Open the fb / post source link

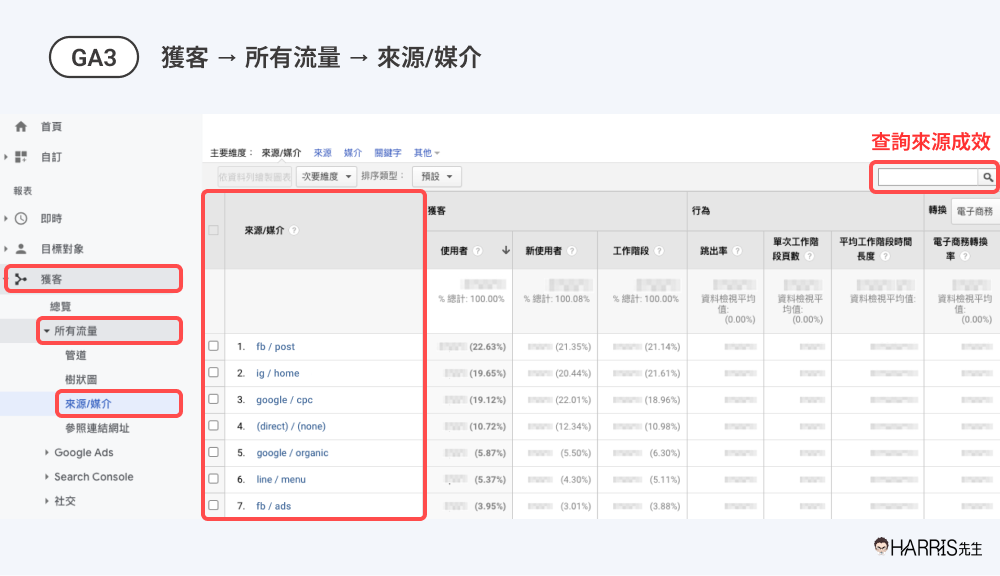276,346
